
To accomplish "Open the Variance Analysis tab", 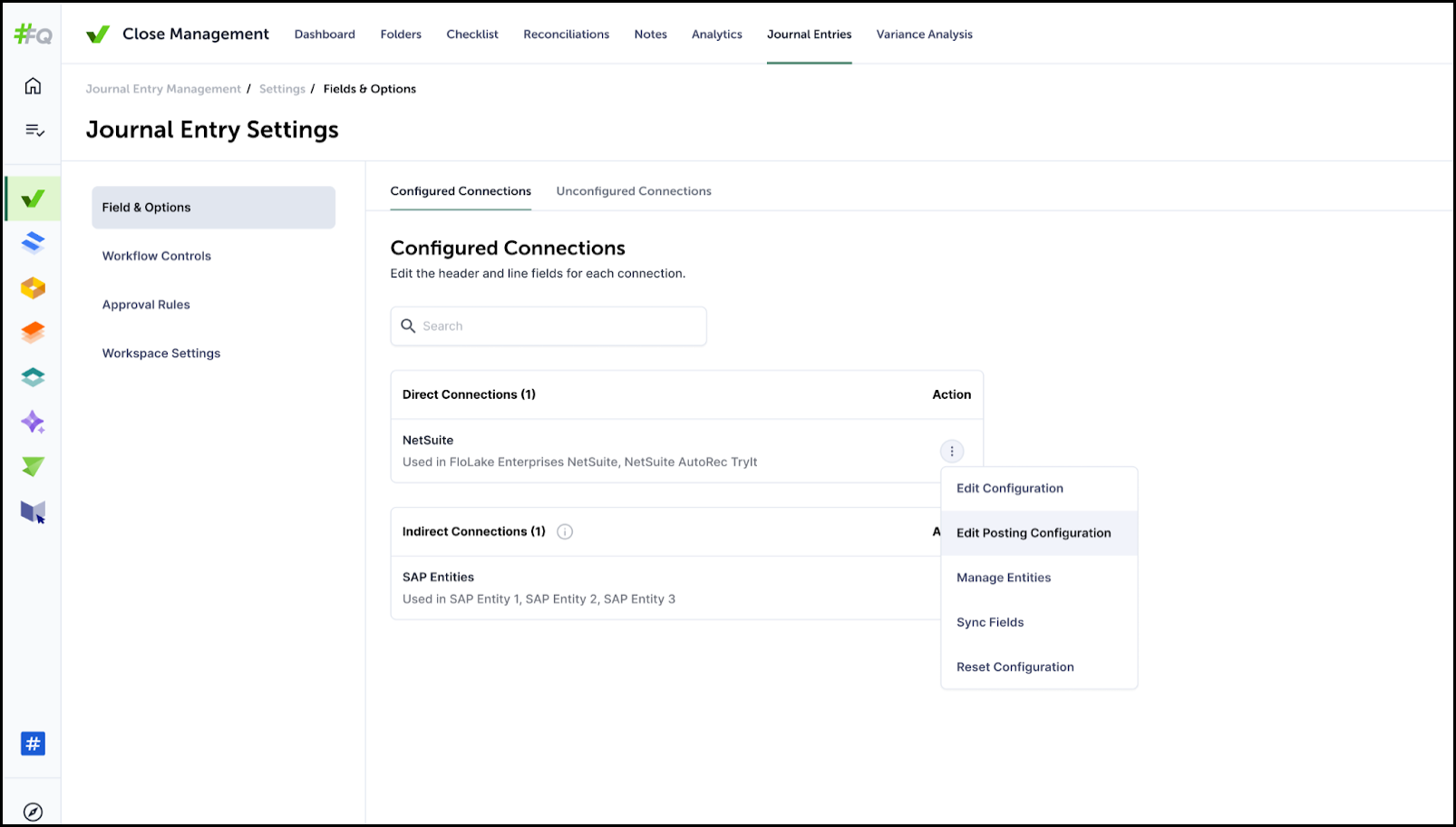I will tap(924, 34).
